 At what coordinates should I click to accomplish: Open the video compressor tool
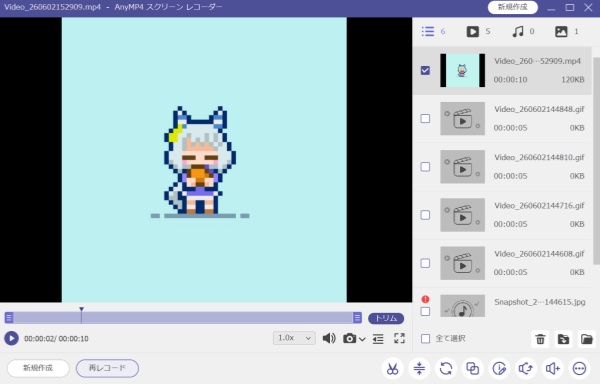click(x=419, y=369)
